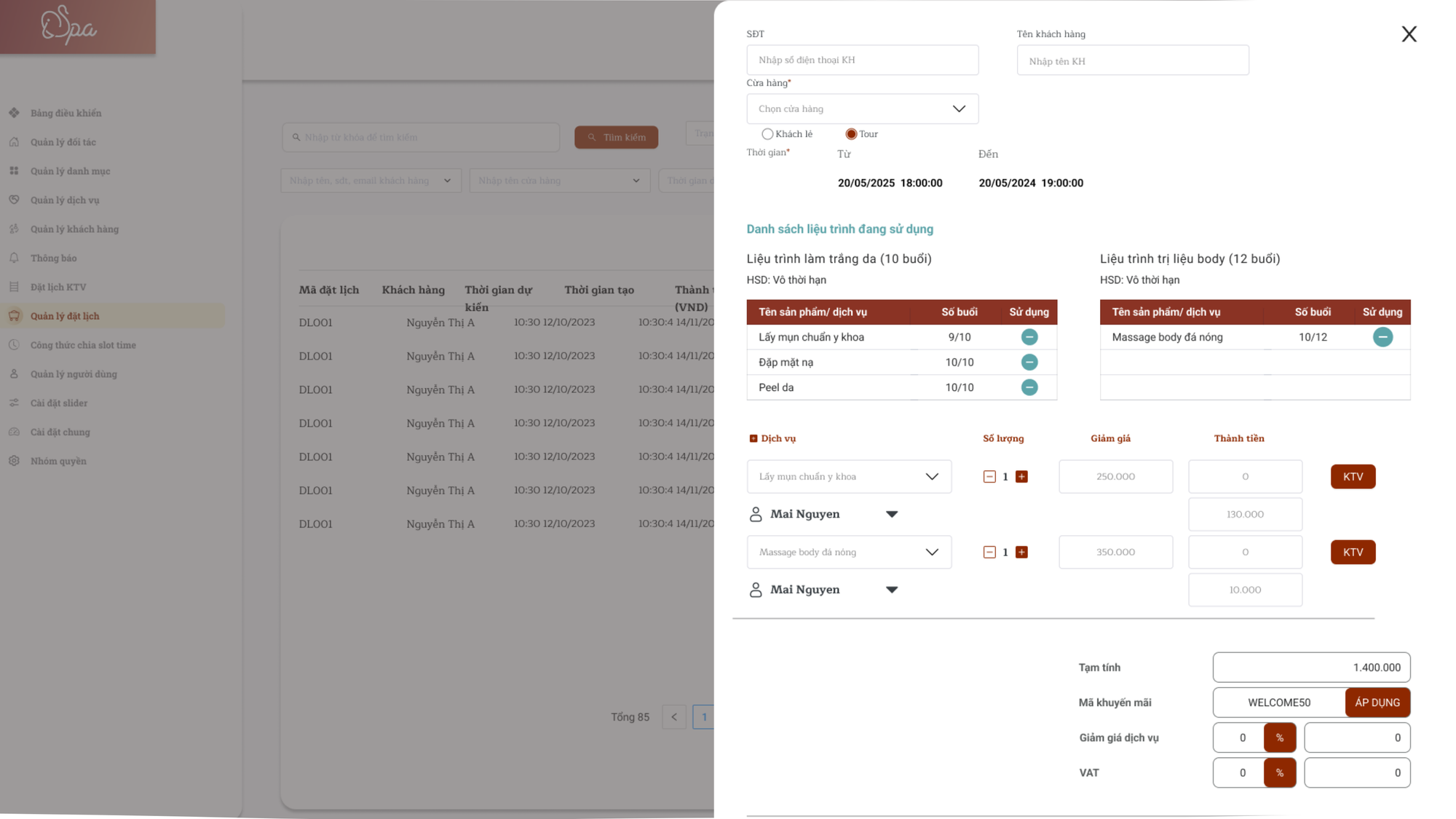Decrease quantity for Massage body đá nóng service
The width and height of the screenshot is (1456, 819).
[989, 553]
